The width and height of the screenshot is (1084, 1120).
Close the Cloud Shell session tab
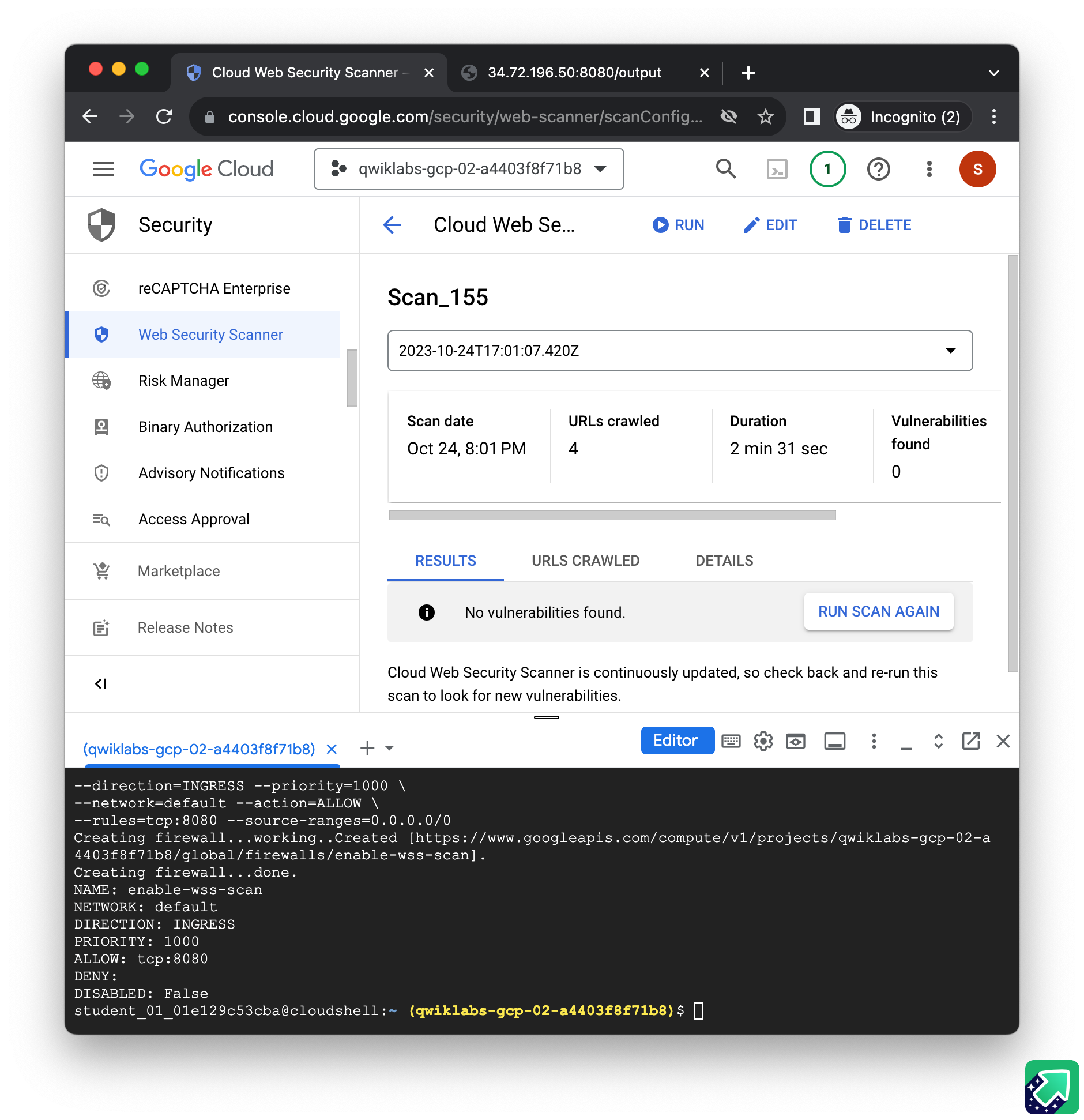pyautogui.click(x=332, y=749)
